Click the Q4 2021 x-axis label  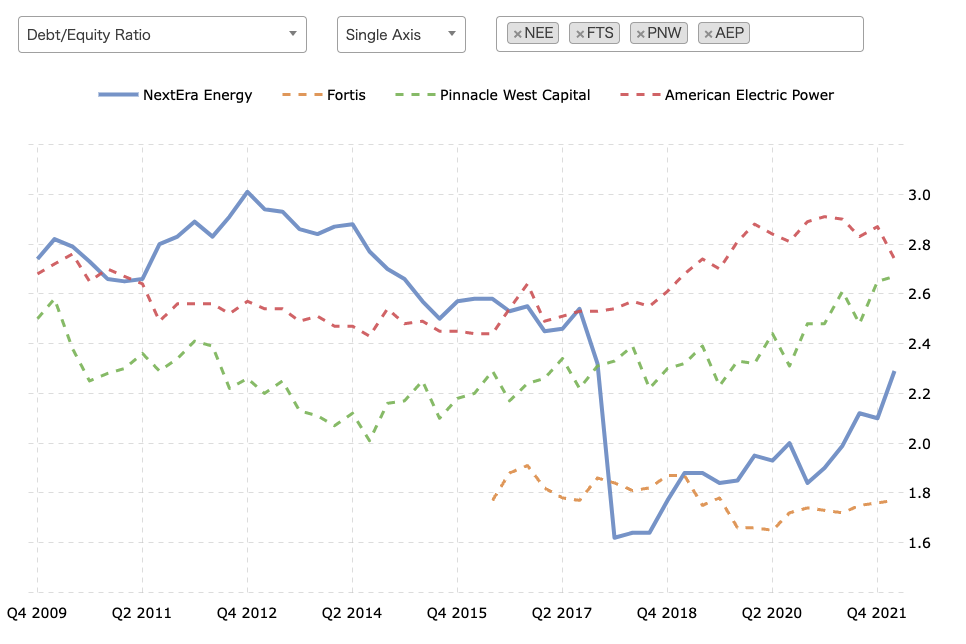877,613
